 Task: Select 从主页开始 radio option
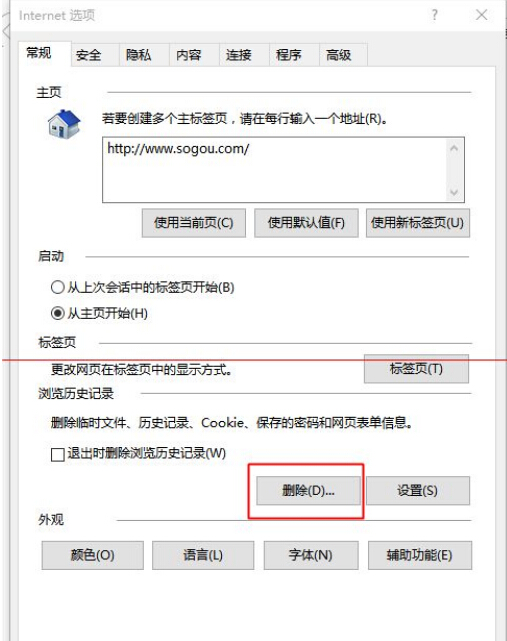coord(58,313)
